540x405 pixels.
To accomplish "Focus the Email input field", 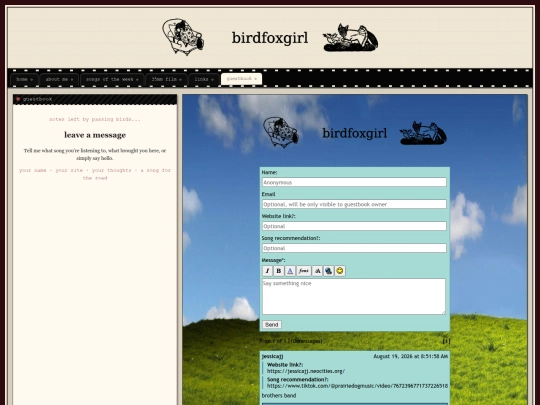I will point(354,204).
